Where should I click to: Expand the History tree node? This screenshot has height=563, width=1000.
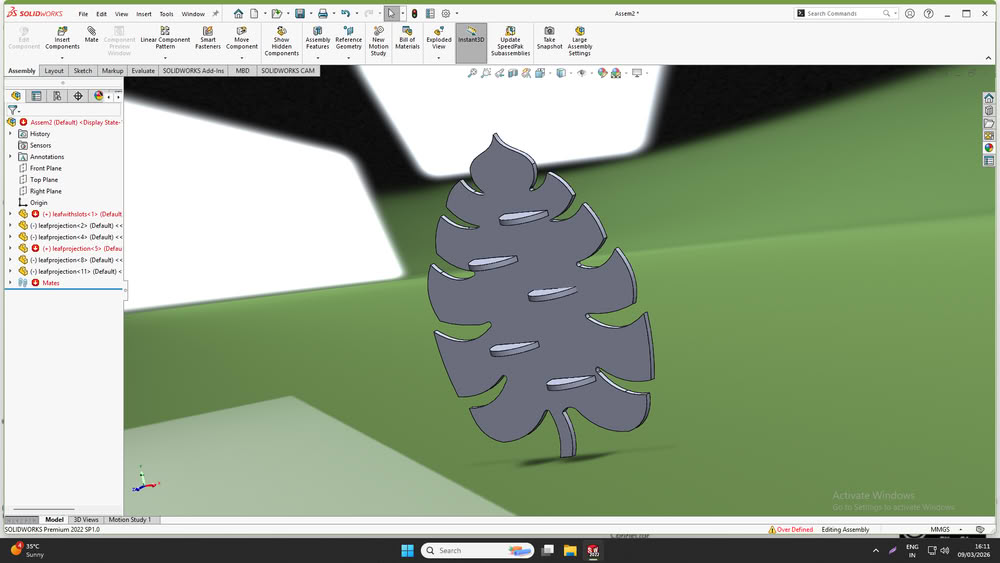pyautogui.click(x=10, y=134)
